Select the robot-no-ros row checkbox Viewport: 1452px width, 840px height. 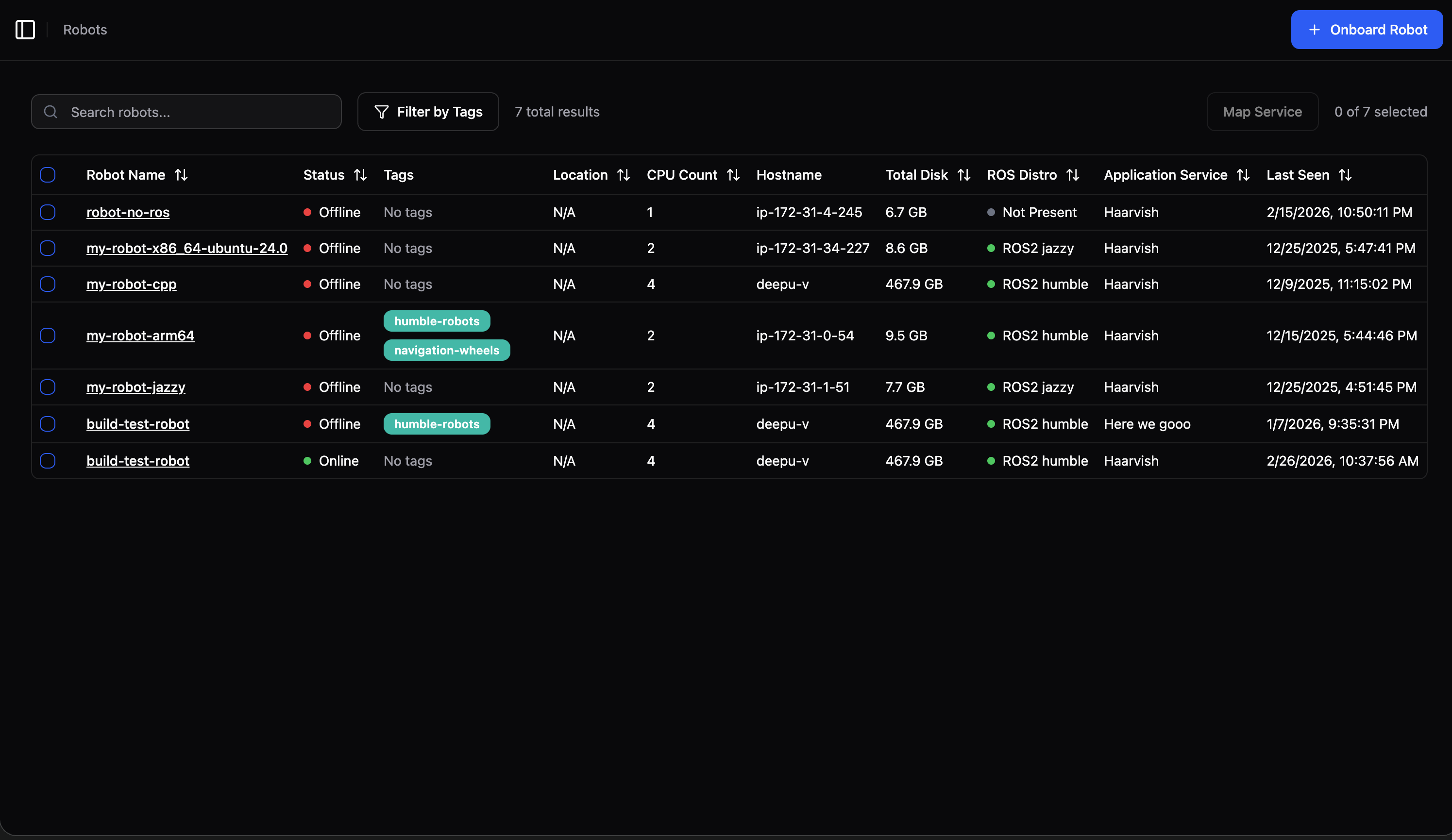coord(48,212)
